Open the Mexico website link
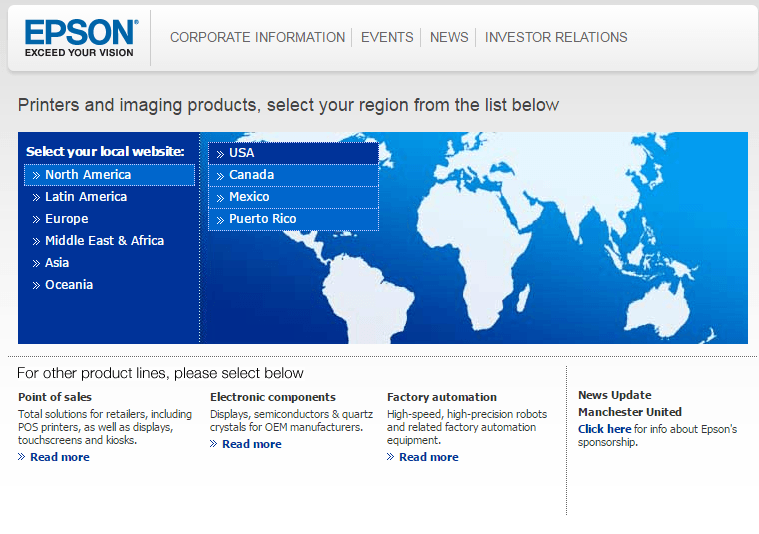Screen dimensions: 759x534 click(x=293, y=197)
